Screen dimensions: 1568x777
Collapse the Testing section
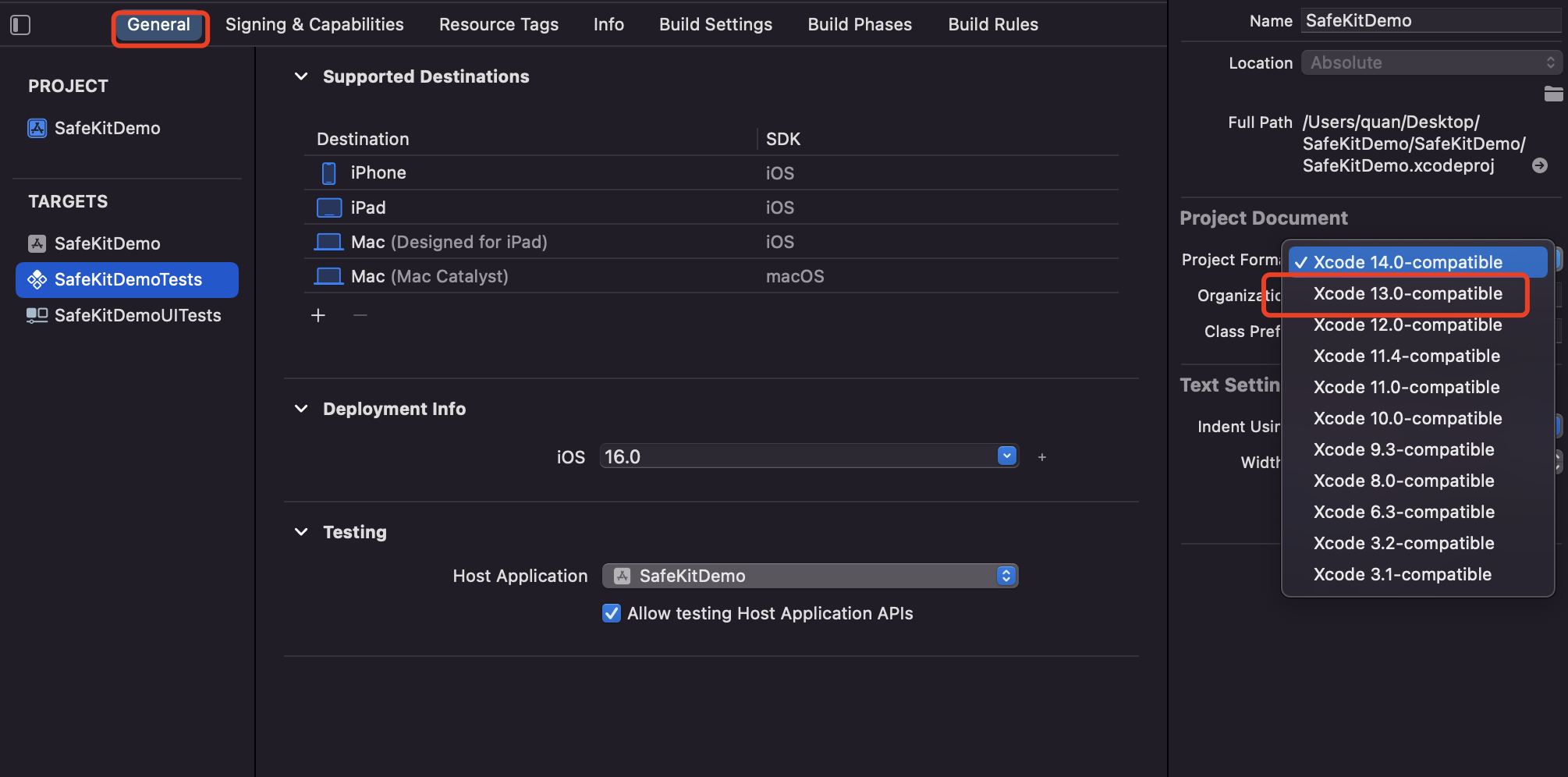pos(301,532)
